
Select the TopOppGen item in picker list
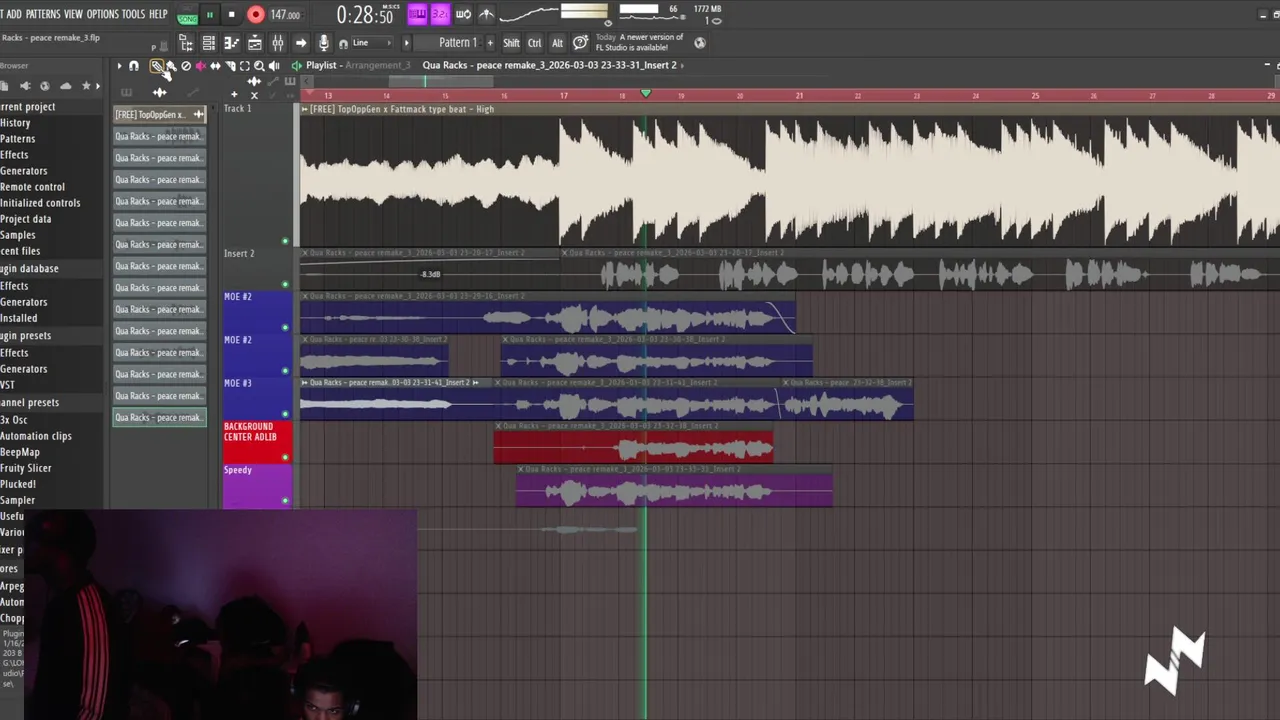(159, 115)
